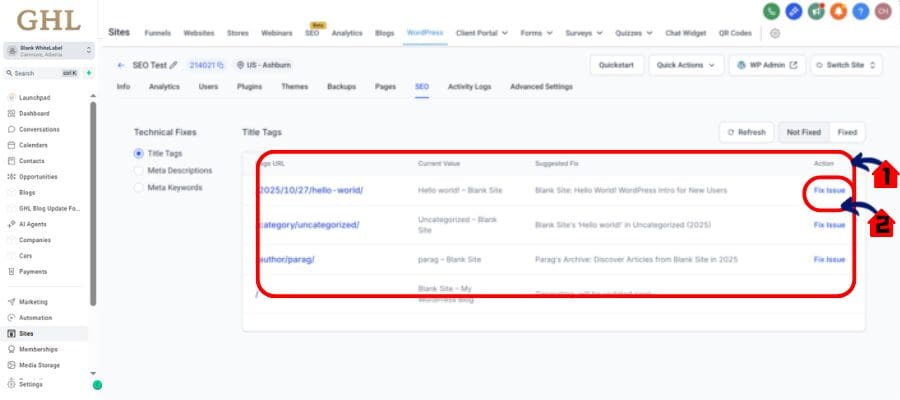Expand the Quick Actions dropdown
The image size is (900, 400).
[686, 65]
